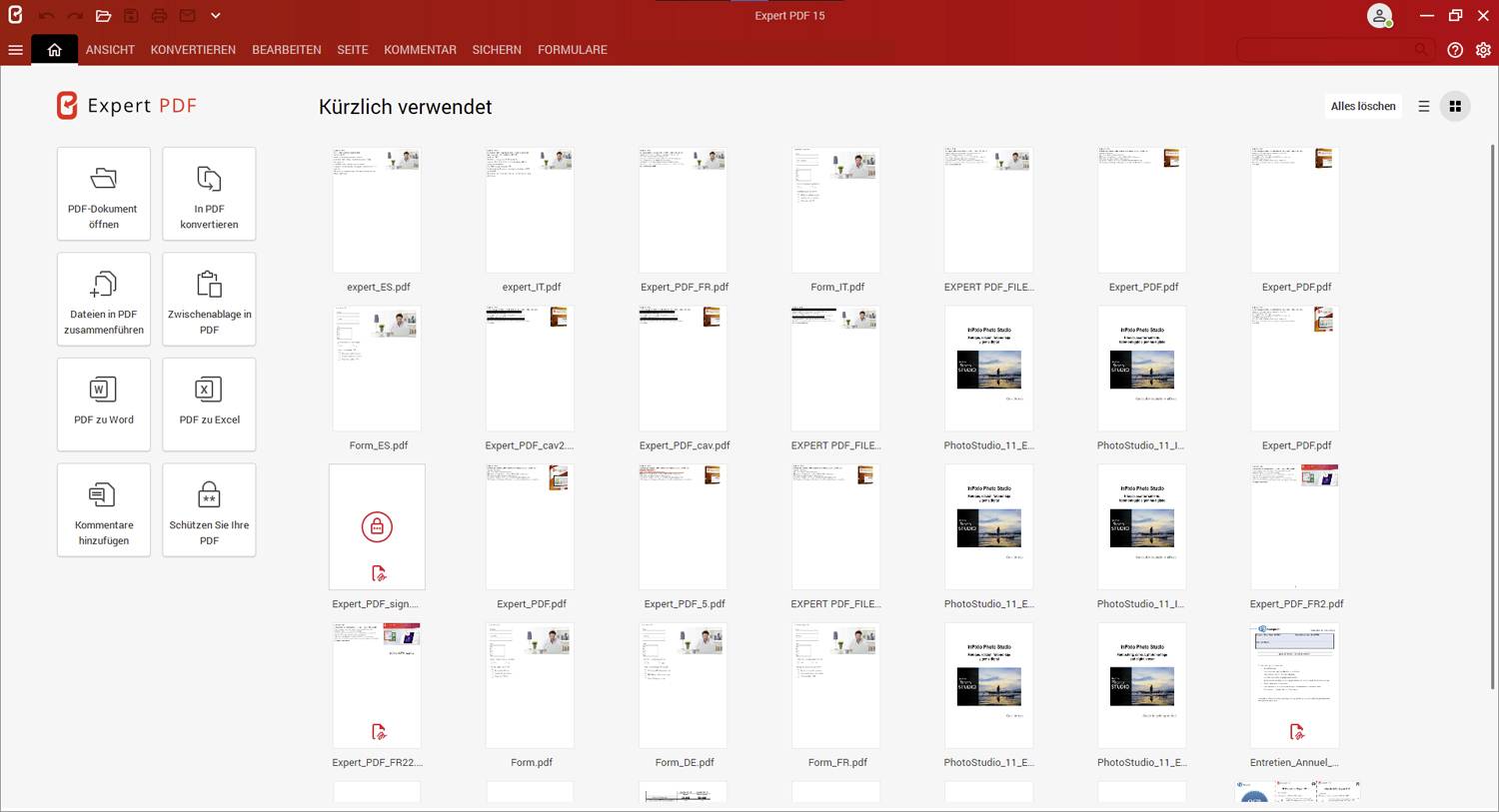Open help with the question mark icon

click(x=1455, y=50)
